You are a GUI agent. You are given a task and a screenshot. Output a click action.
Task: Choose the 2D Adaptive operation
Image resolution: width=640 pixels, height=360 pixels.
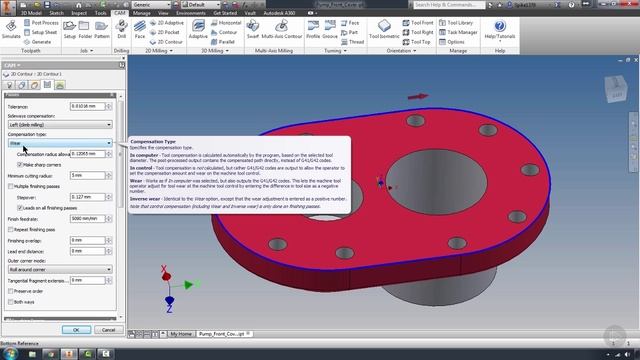coord(167,23)
